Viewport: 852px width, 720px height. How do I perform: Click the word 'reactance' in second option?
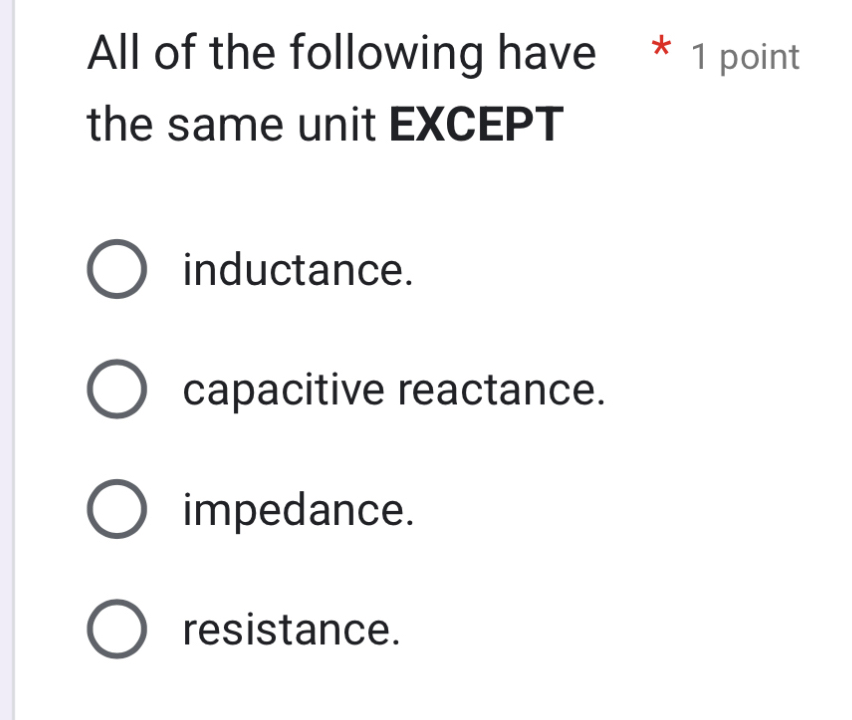(502, 390)
